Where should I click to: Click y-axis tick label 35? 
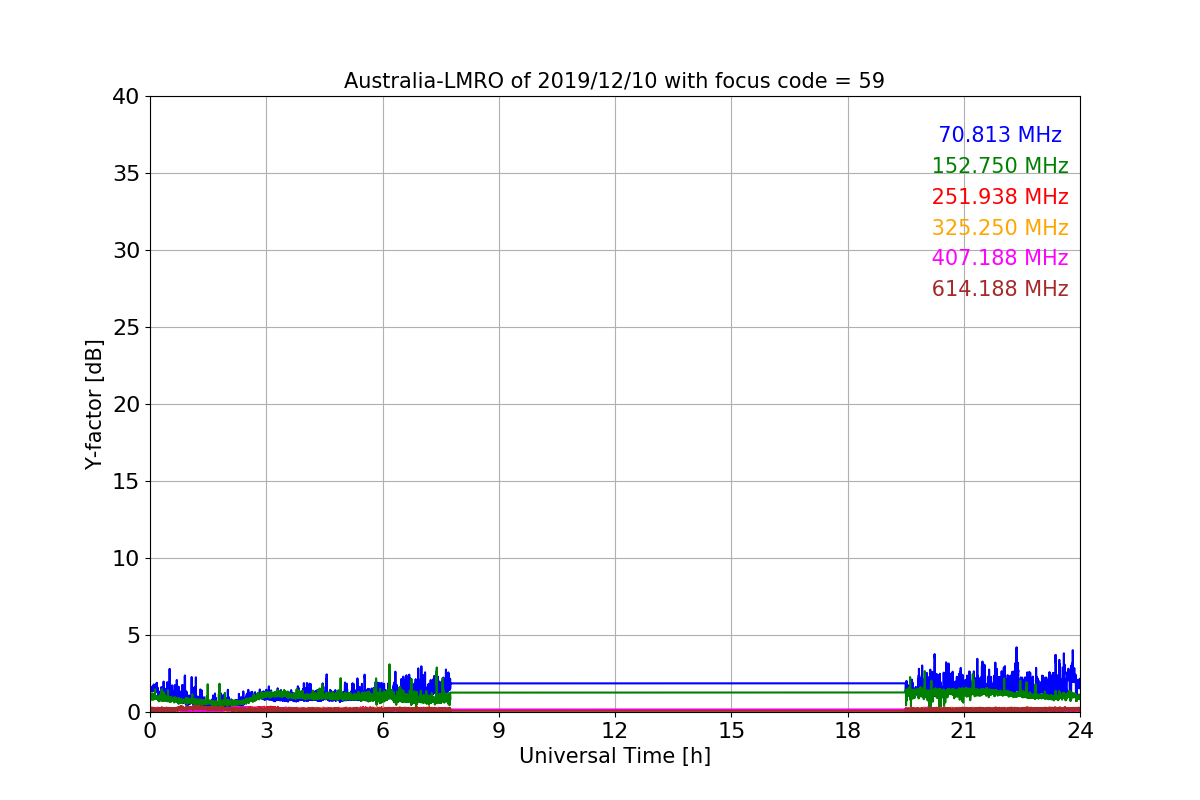click(x=126, y=174)
